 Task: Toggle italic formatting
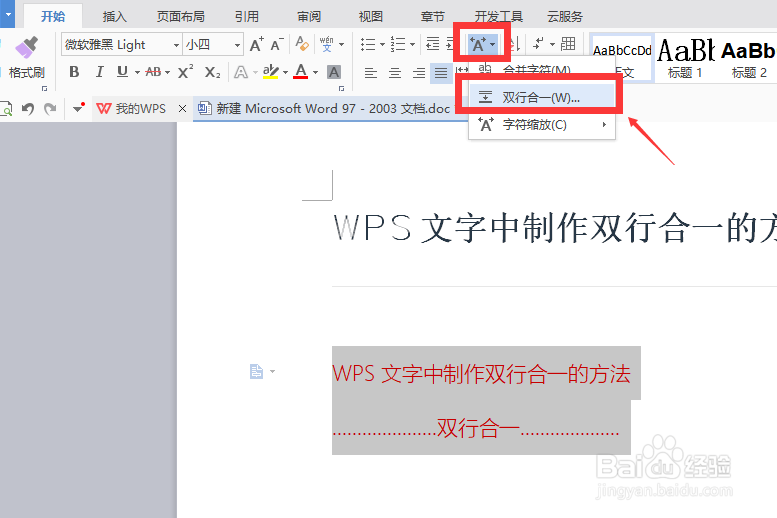pyautogui.click(x=99, y=72)
